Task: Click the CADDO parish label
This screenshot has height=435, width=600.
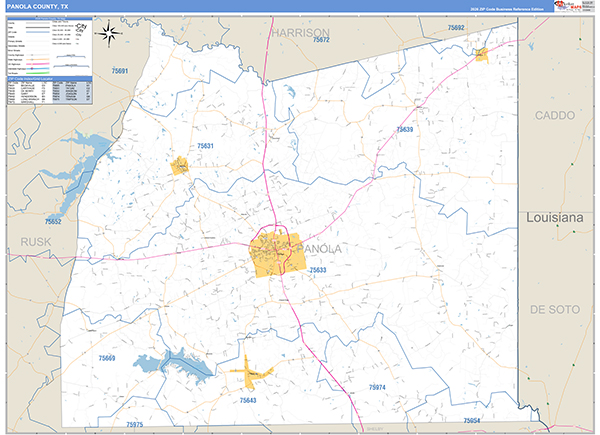Action: (556, 115)
